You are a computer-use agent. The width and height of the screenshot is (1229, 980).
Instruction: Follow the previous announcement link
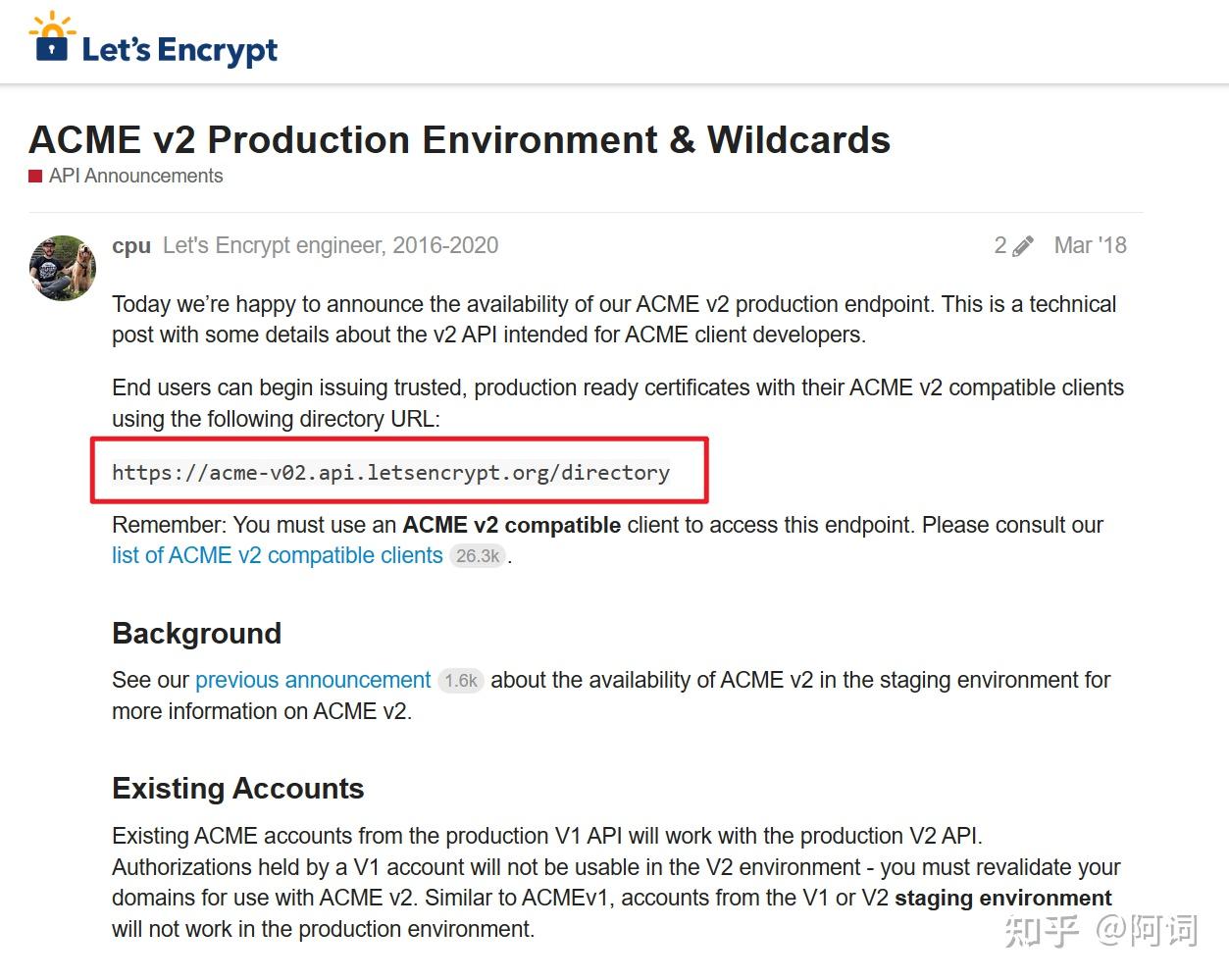[313, 681]
